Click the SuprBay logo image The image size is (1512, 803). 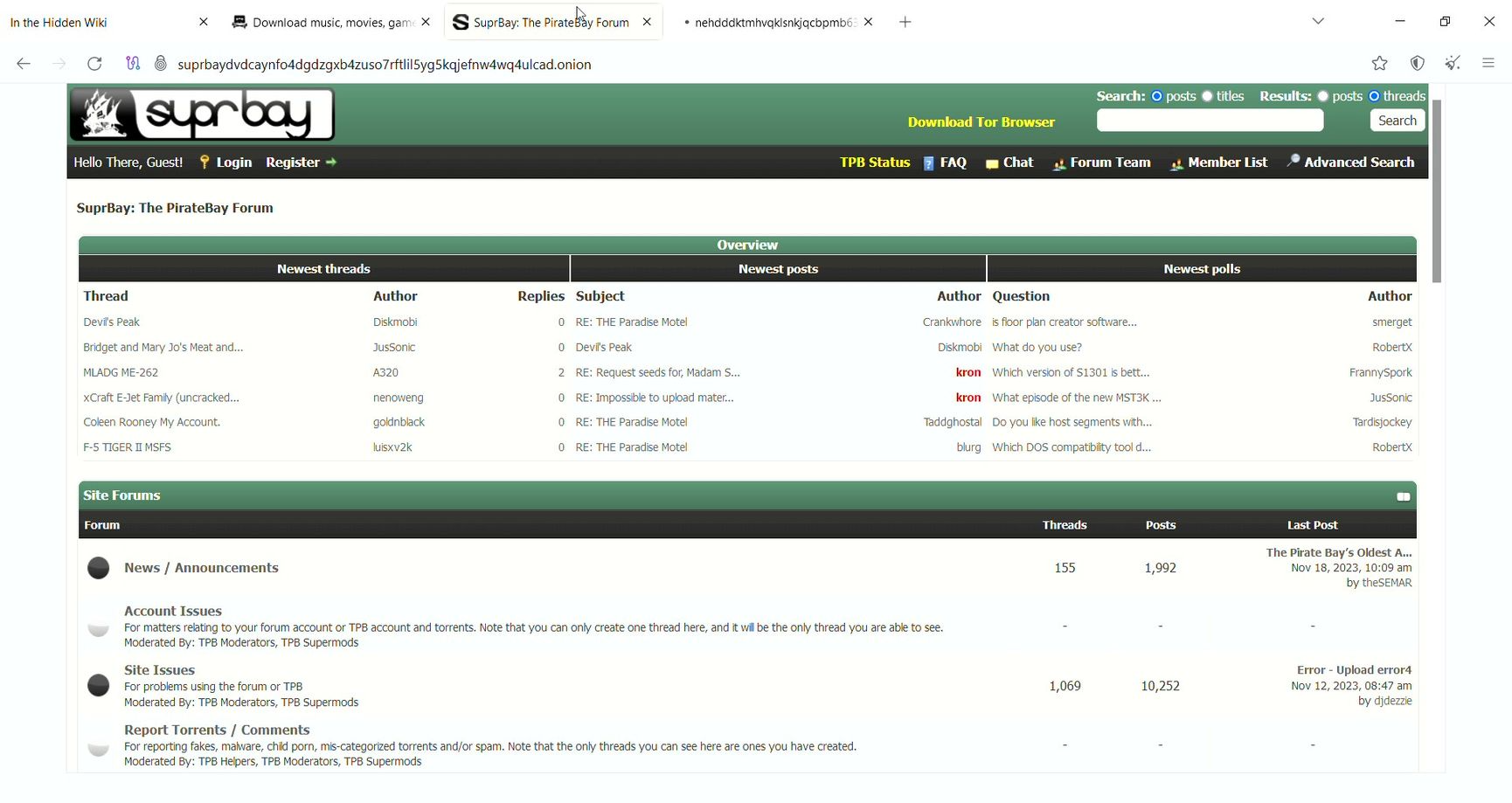(202, 114)
